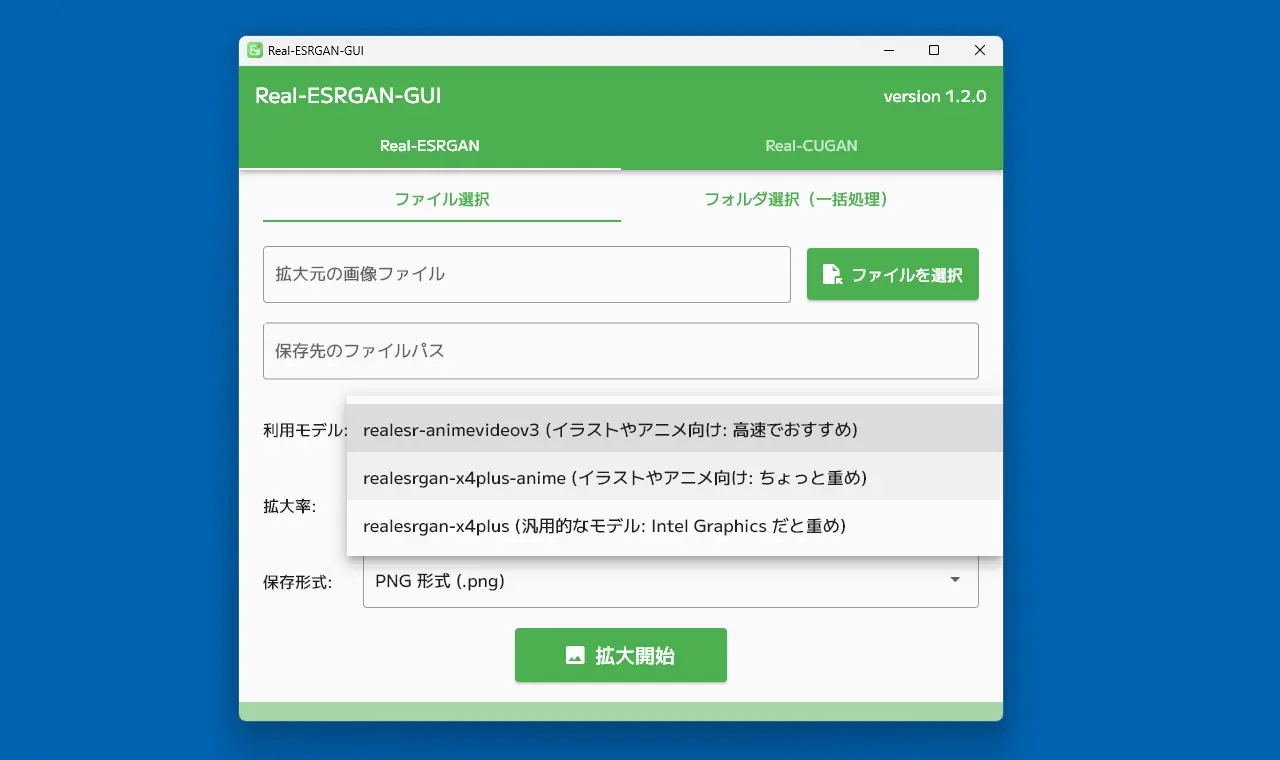Minimize the Real-ESRGAN-GUI window
This screenshot has height=760, width=1280.
(x=888, y=50)
